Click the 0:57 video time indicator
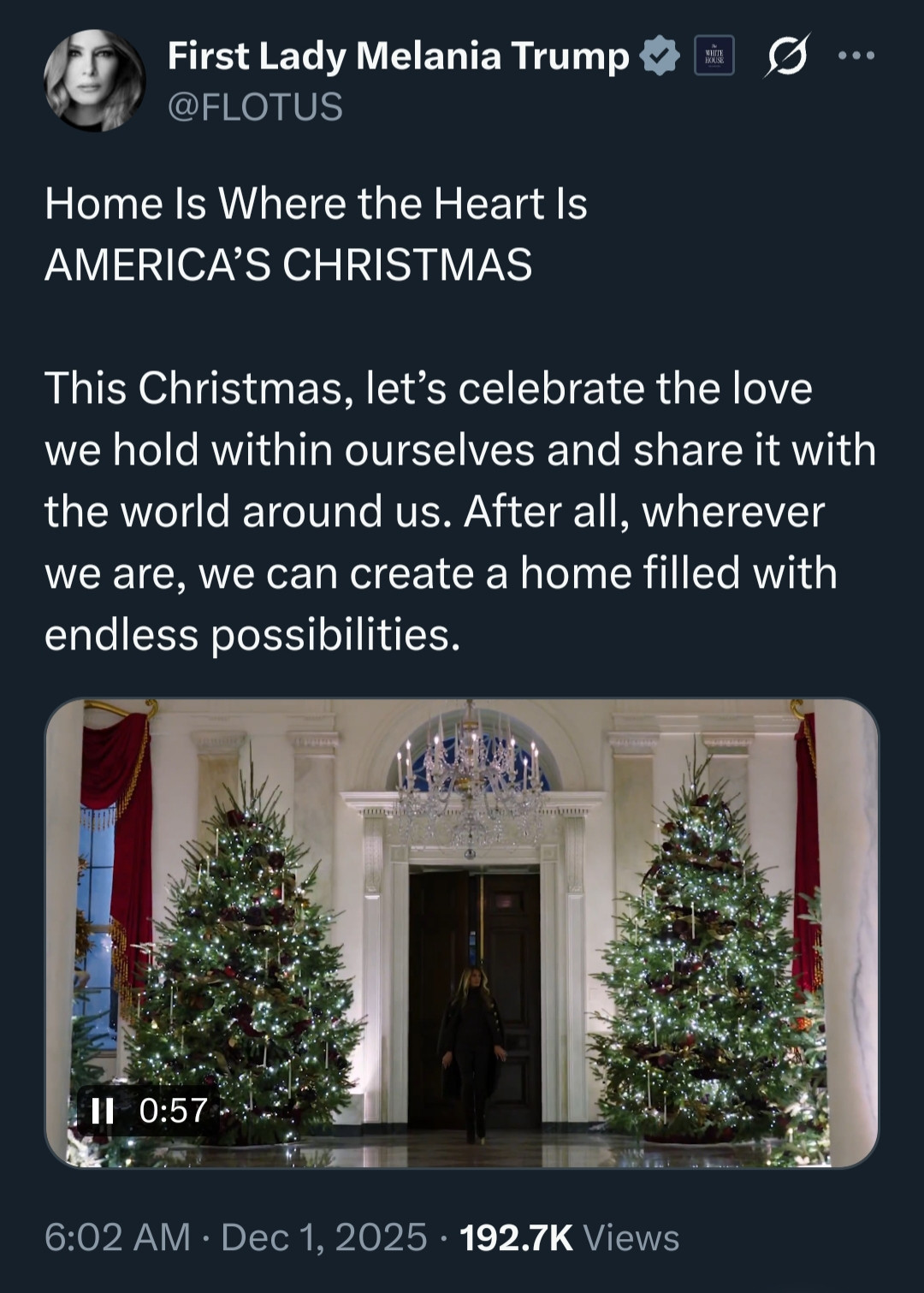 (174, 1111)
